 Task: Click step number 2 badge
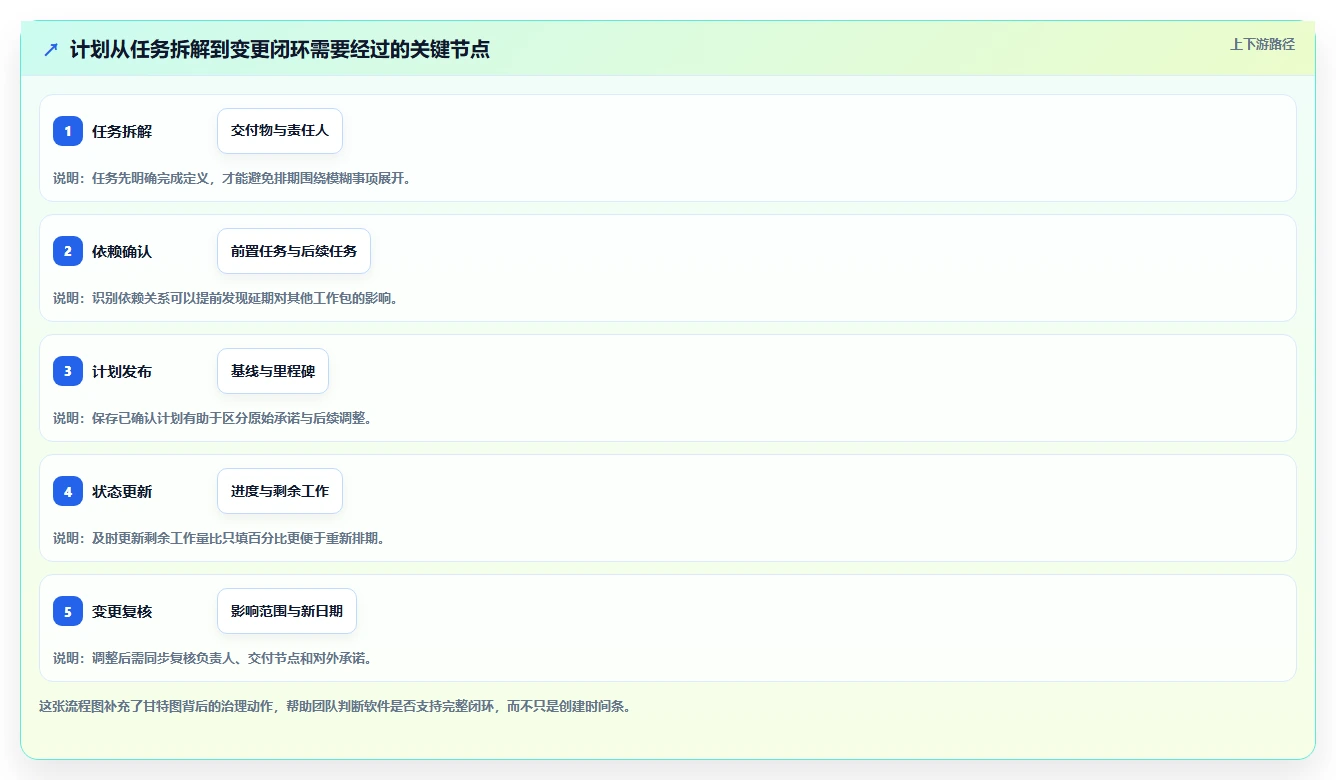point(68,251)
